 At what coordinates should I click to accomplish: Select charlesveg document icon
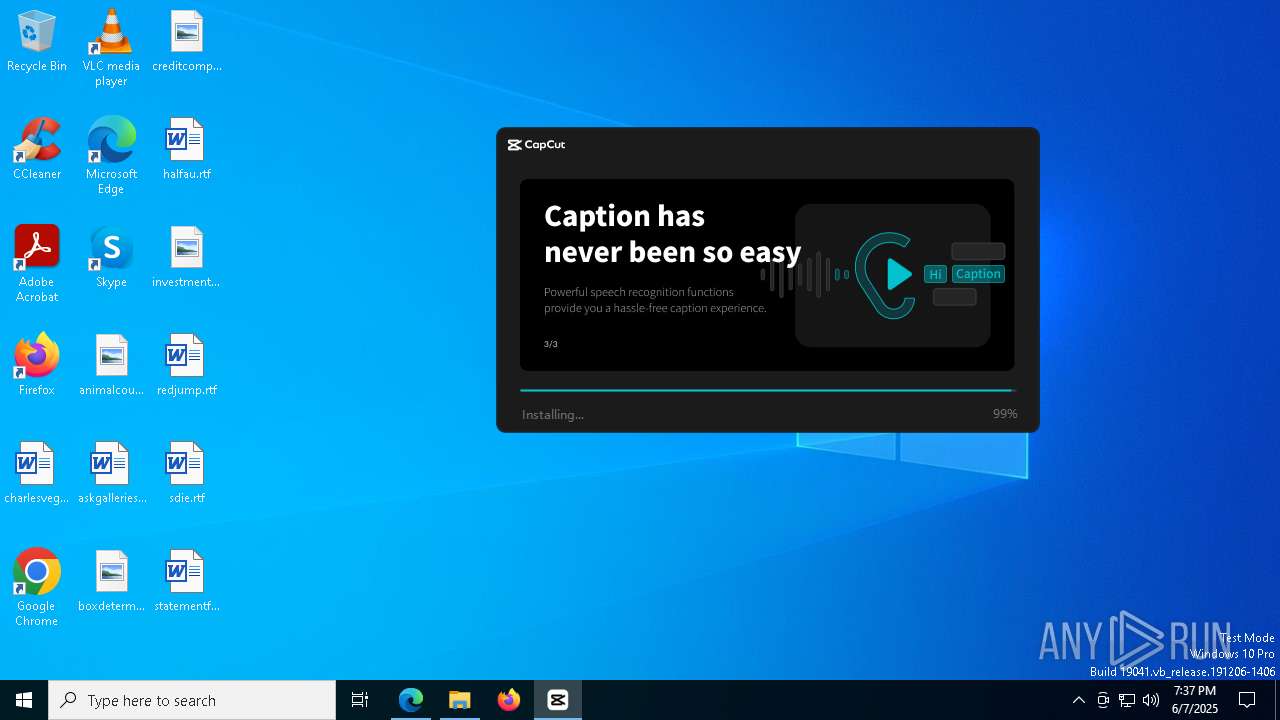(x=37, y=474)
